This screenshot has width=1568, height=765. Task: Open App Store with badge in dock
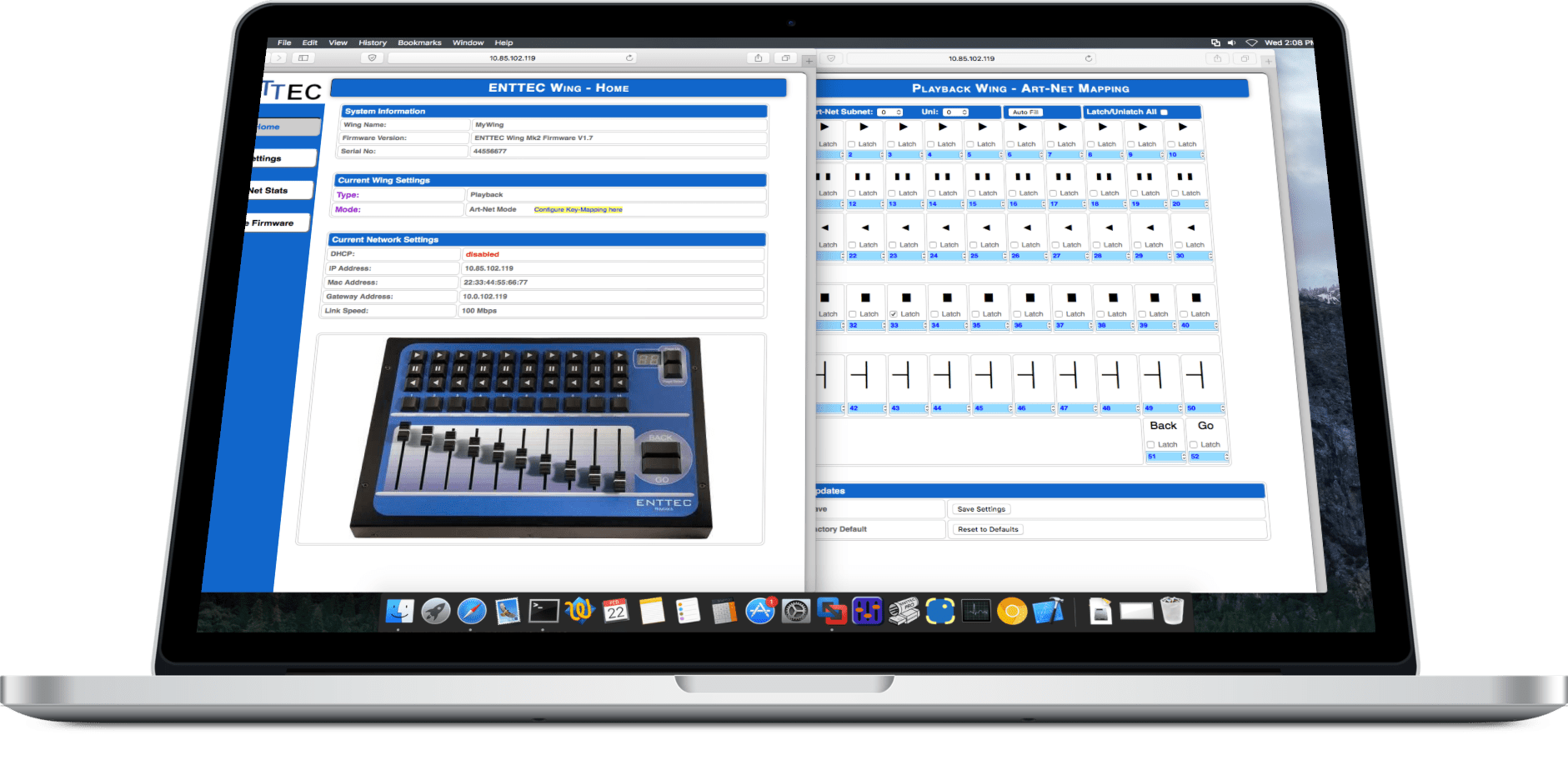pos(760,612)
